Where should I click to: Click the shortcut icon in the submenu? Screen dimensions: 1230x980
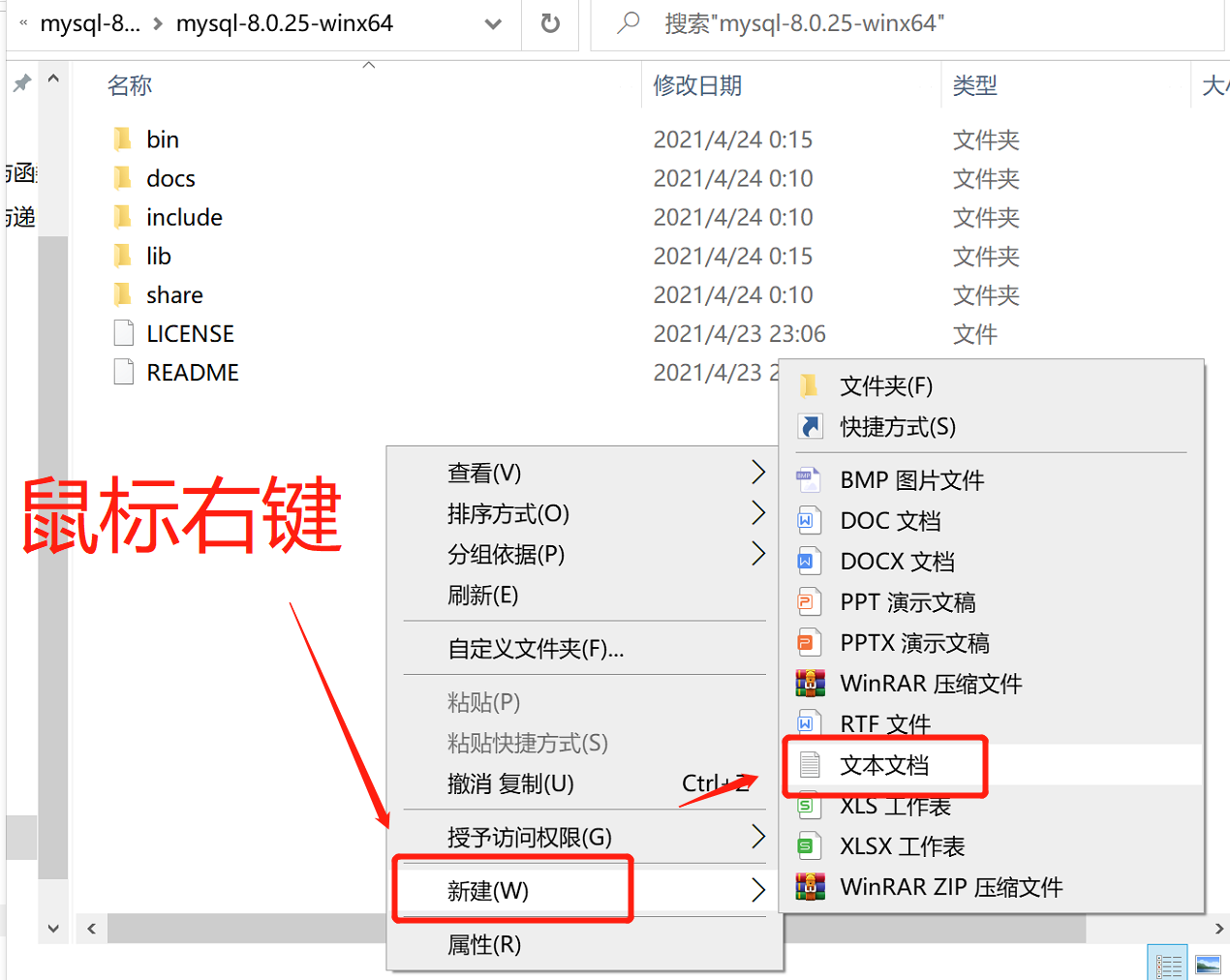pyautogui.click(x=810, y=426)
